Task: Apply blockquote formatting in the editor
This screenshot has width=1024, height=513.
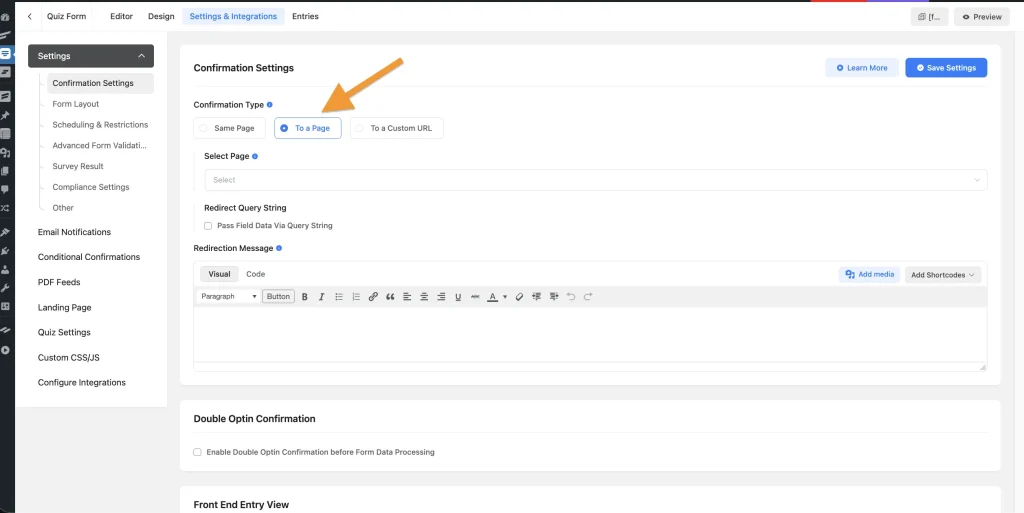Action: 390,297
